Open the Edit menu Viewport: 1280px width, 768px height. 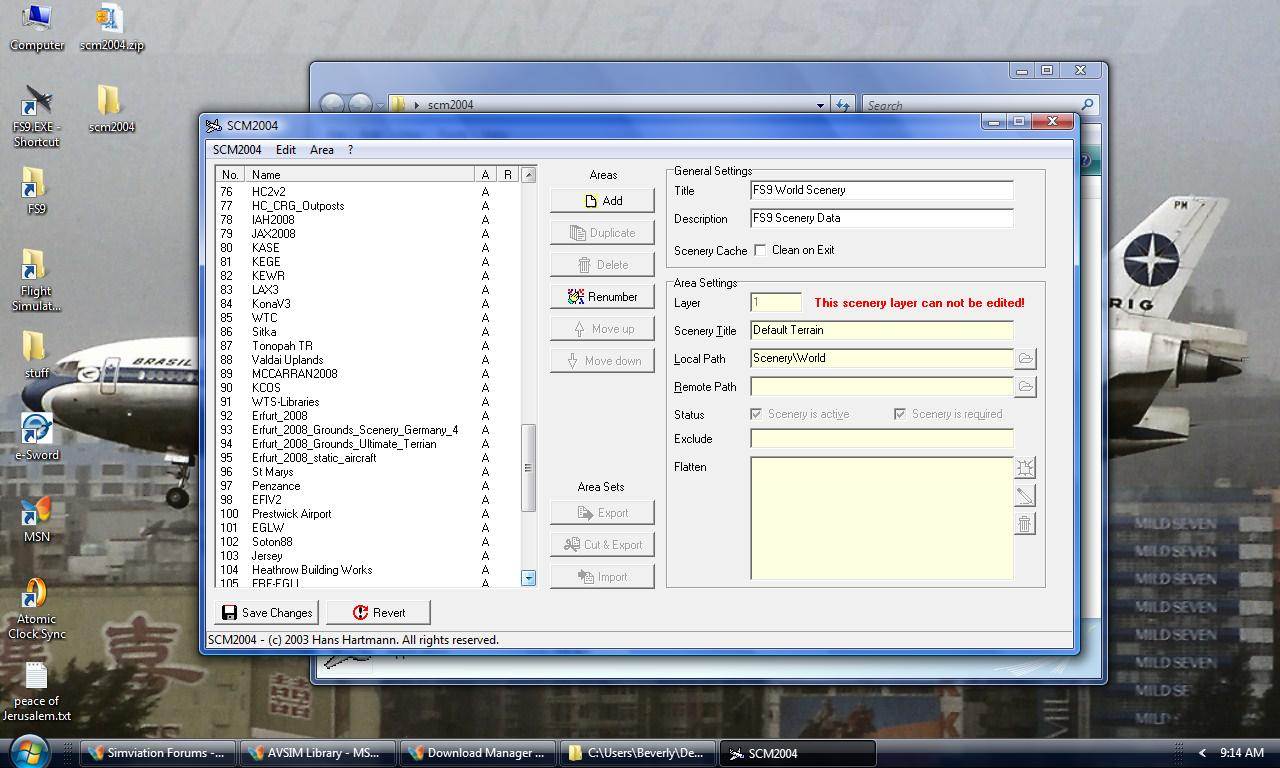[285, 150]
